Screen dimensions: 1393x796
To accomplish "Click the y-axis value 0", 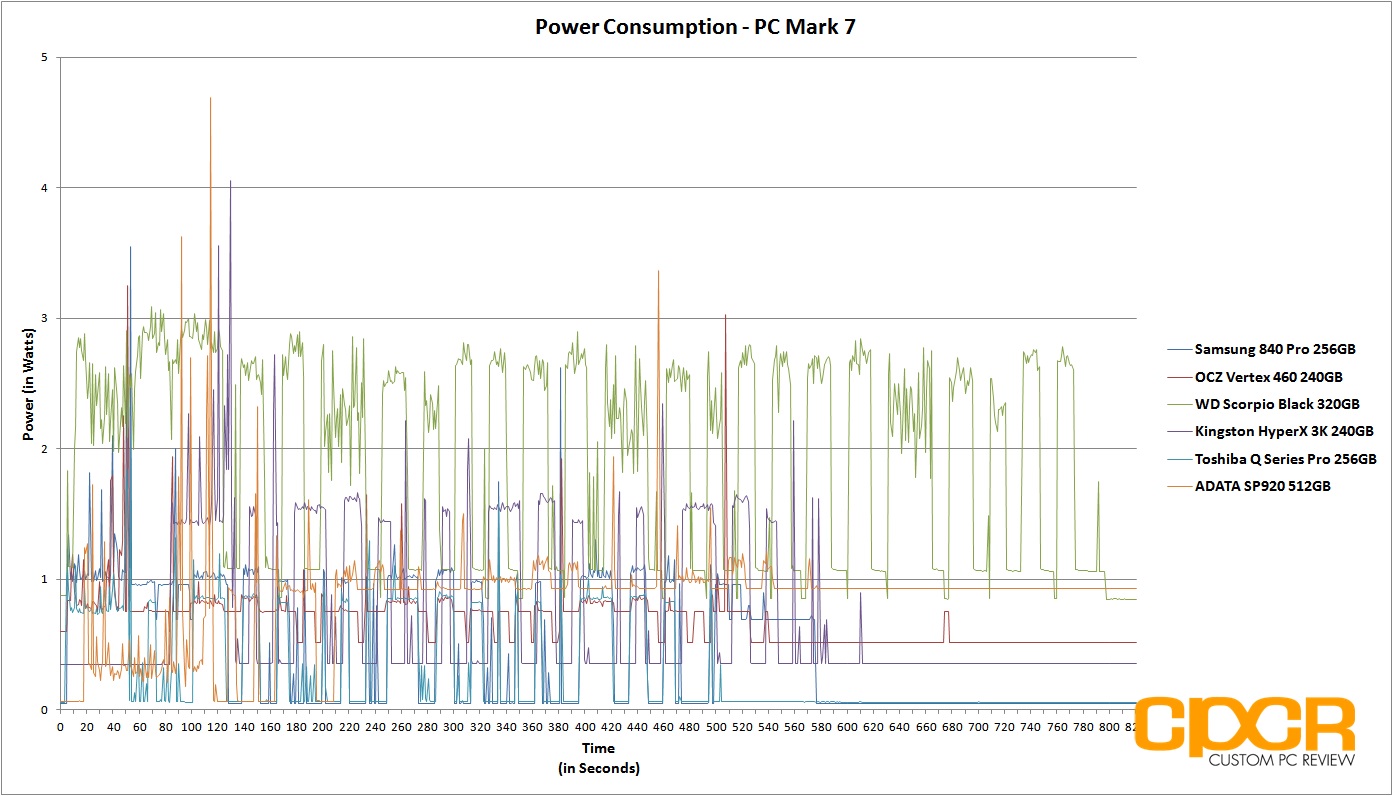I will 44,710.
